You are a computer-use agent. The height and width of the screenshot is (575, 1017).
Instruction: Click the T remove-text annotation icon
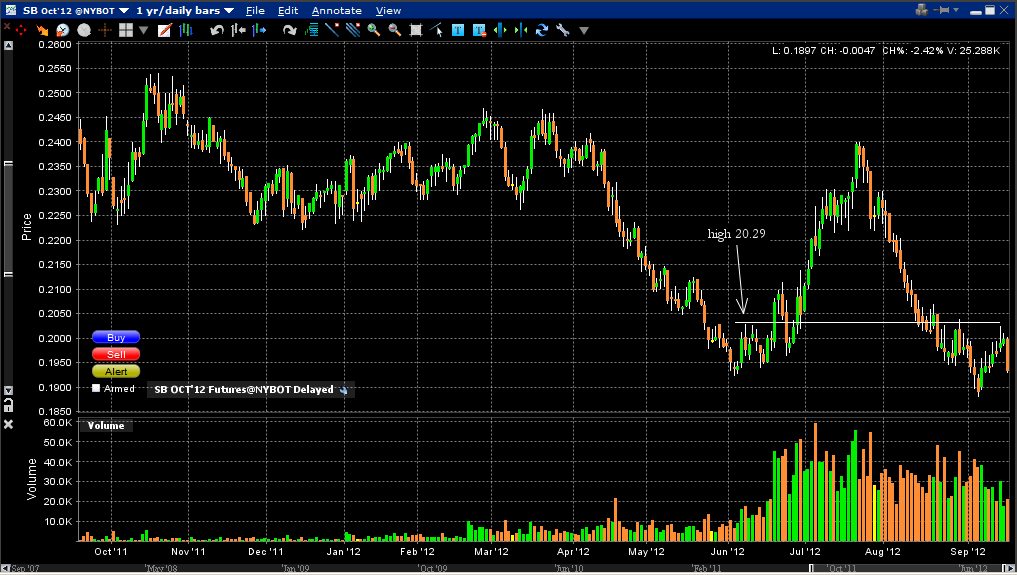click(479, 30)
